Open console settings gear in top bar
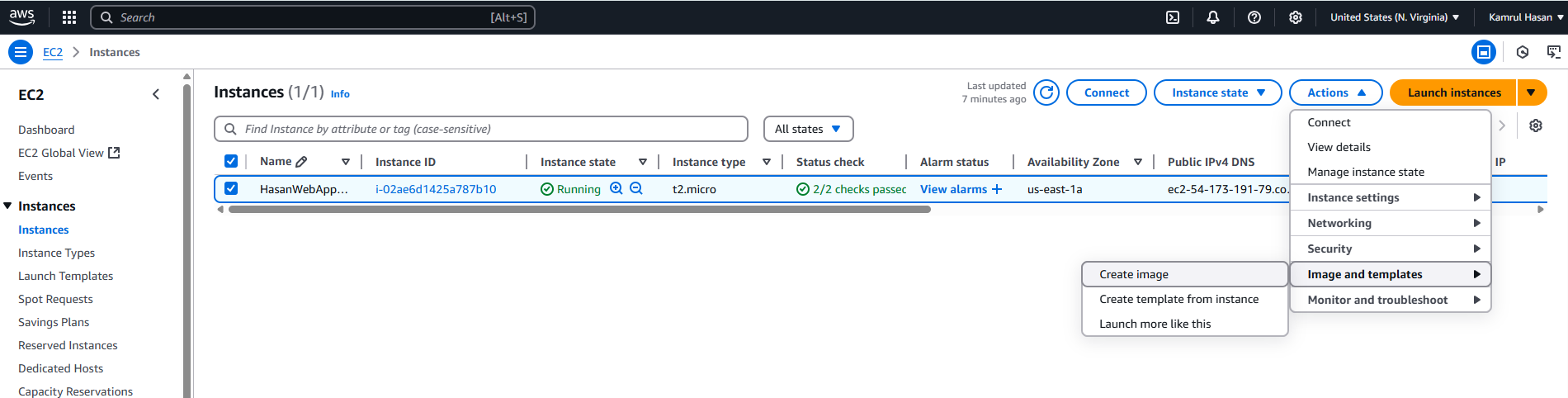The height and width of the screenshot is (398, 1568). click(x=1296, y=17)
